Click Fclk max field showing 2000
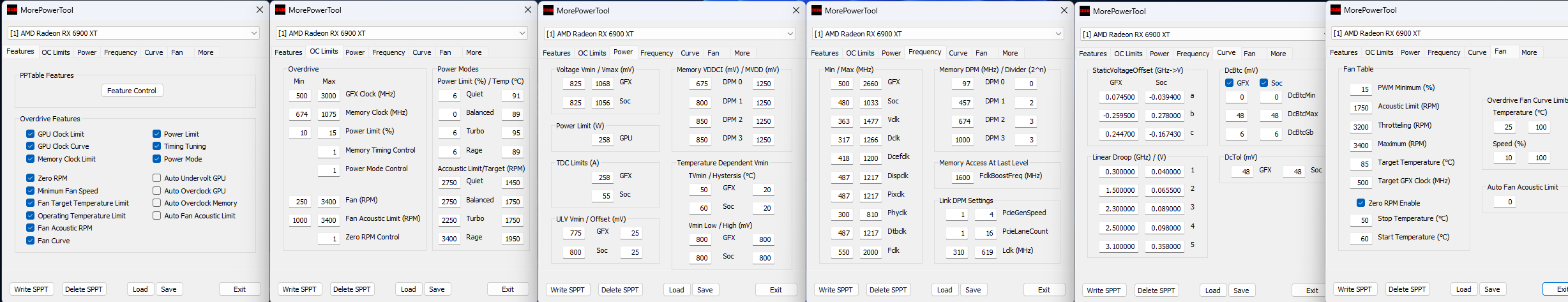Screen dimensions: 1568x302 pyautogui.click(x=870, y=252)
